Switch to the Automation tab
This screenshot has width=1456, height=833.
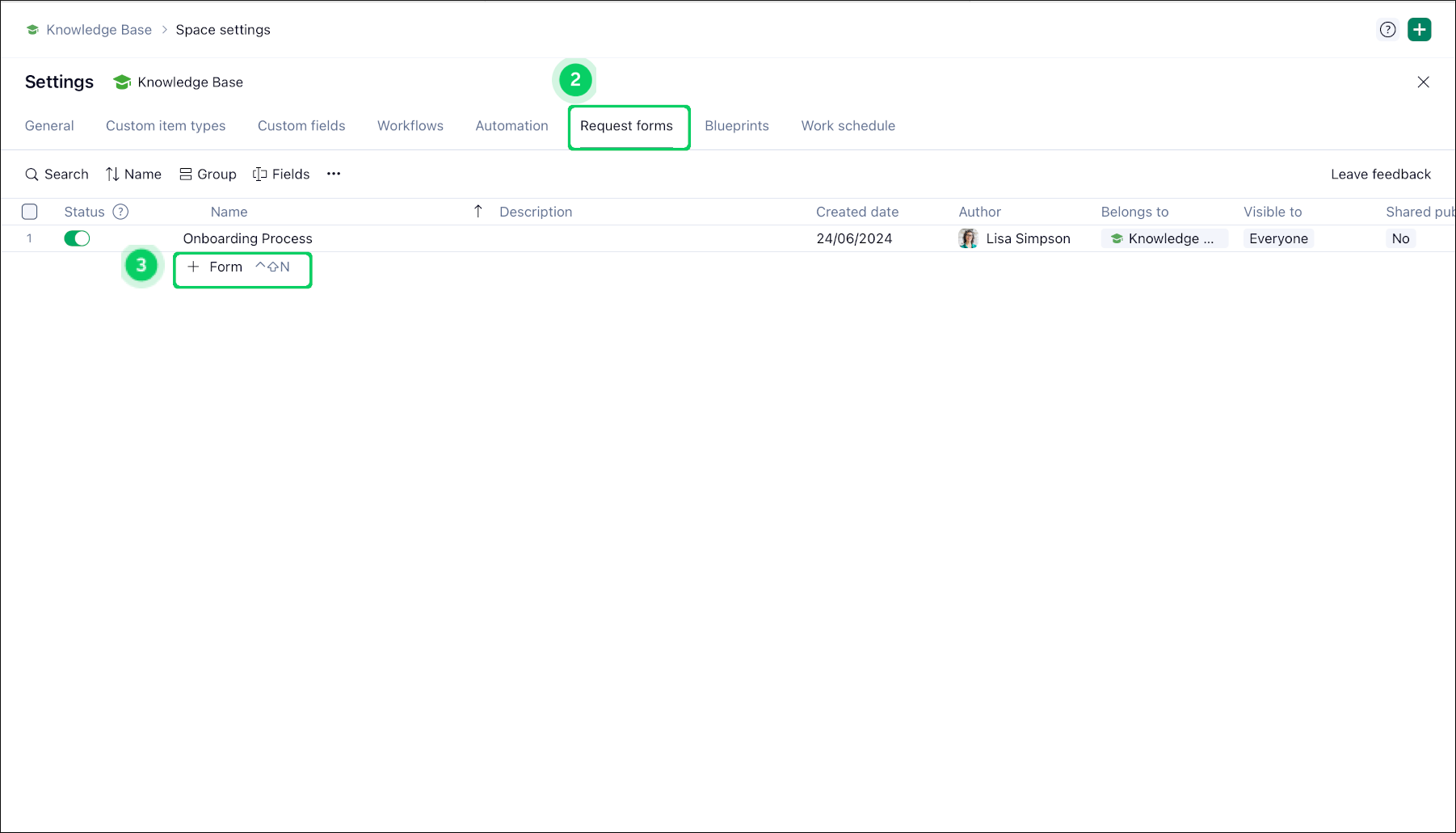coord(511,126)
